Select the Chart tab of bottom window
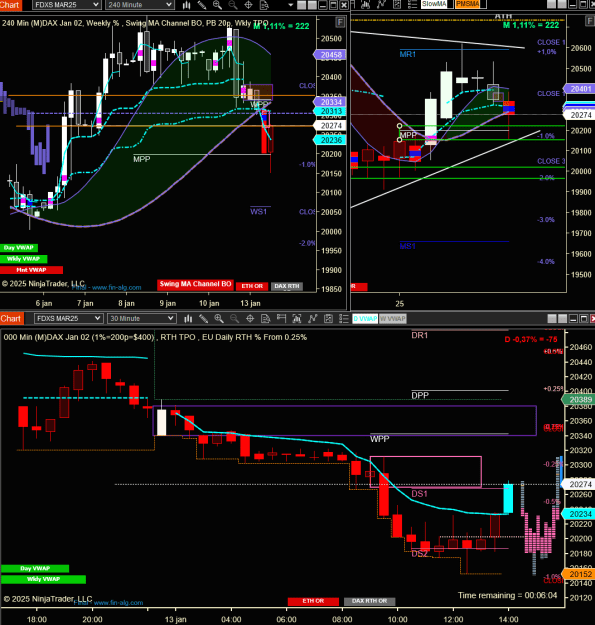This screenshot has height=625, width=595. click(x=11, y=318)
